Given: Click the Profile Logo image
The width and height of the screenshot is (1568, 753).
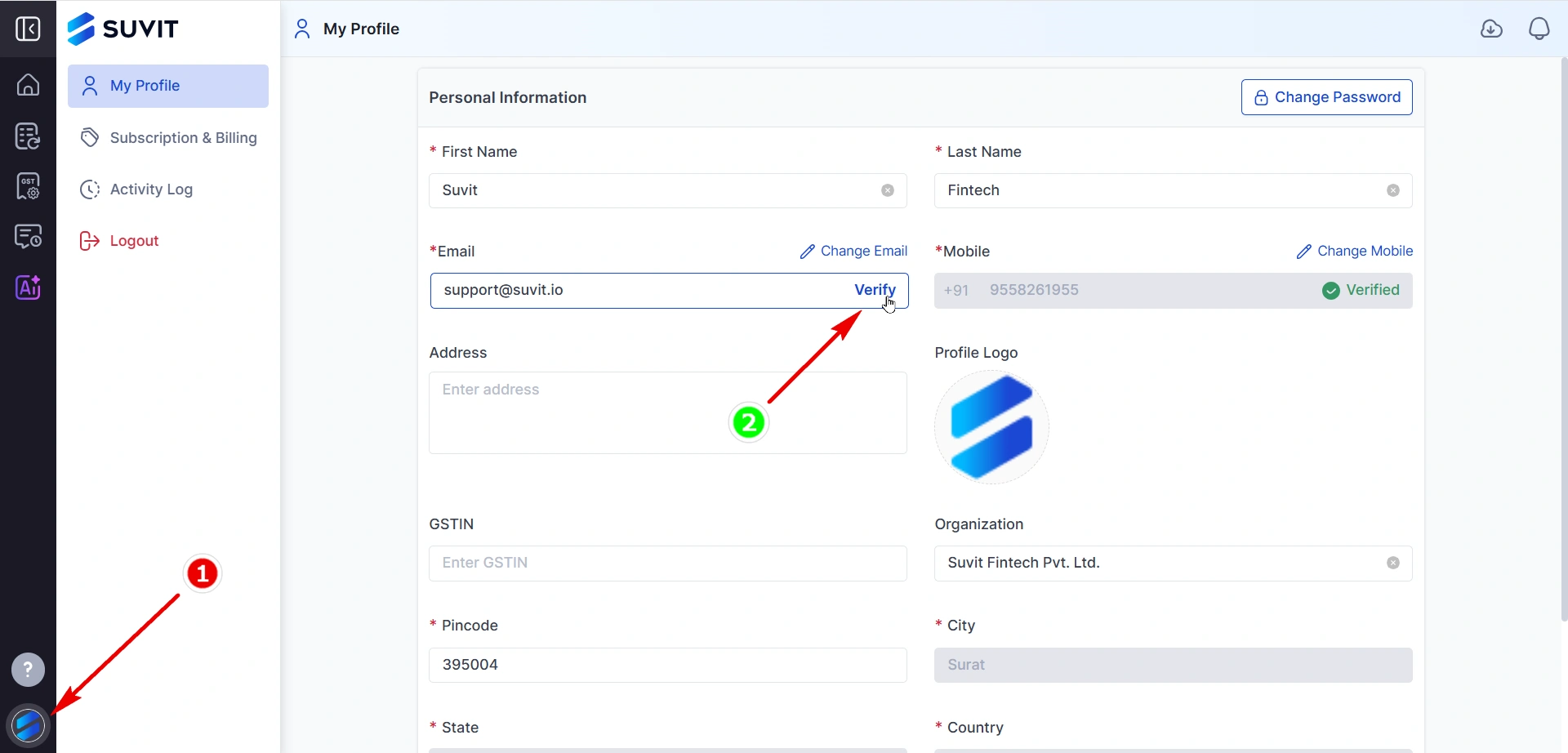Looking at the screenshot, I should click(991, 427).
